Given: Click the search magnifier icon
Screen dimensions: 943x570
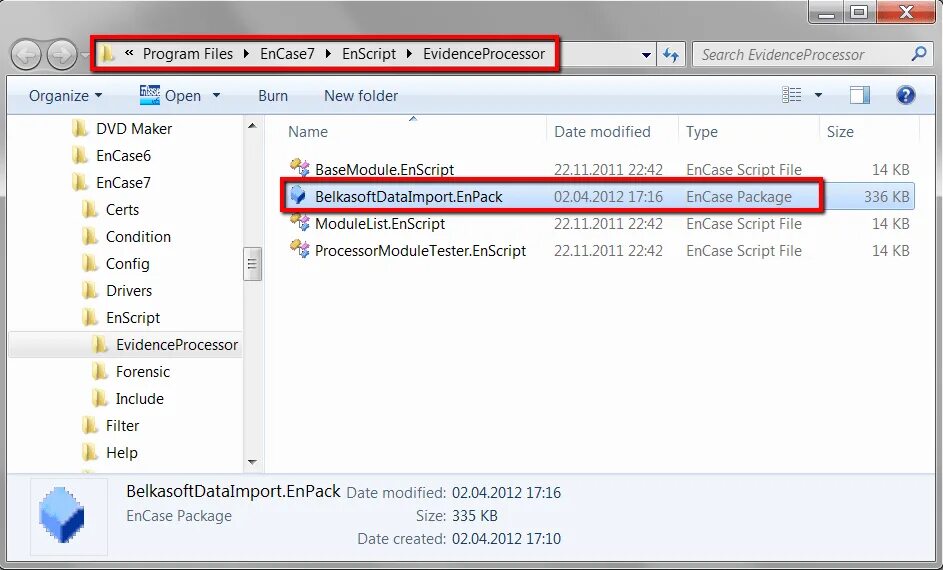Looking at the screenshot, I should point(918,54).
